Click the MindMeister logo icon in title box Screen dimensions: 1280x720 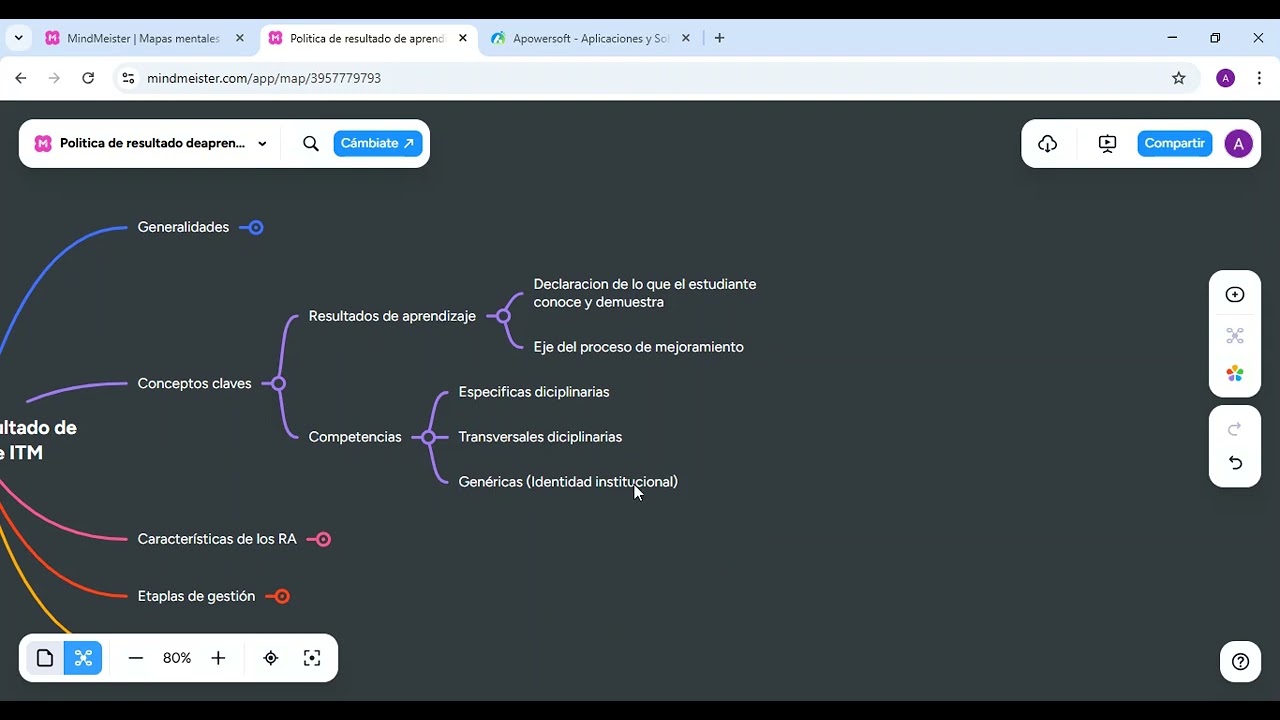(x=43, y=143)
